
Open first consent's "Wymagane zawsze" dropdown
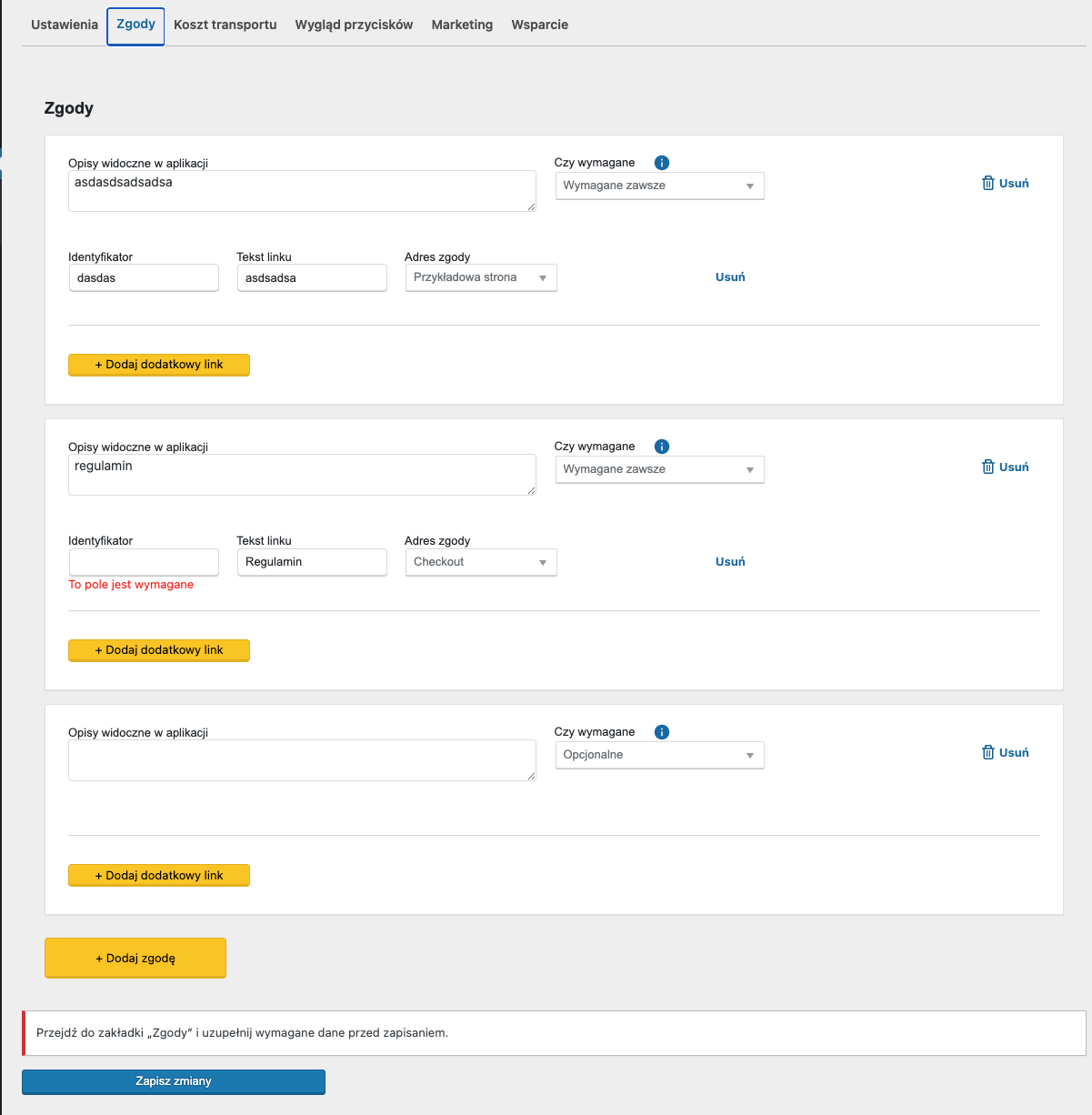tap(659, 186)
